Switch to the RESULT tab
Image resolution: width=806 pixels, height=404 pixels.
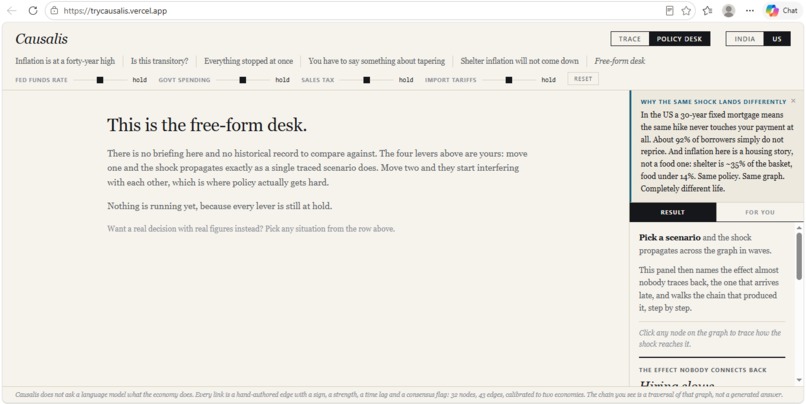click(672, 212)
